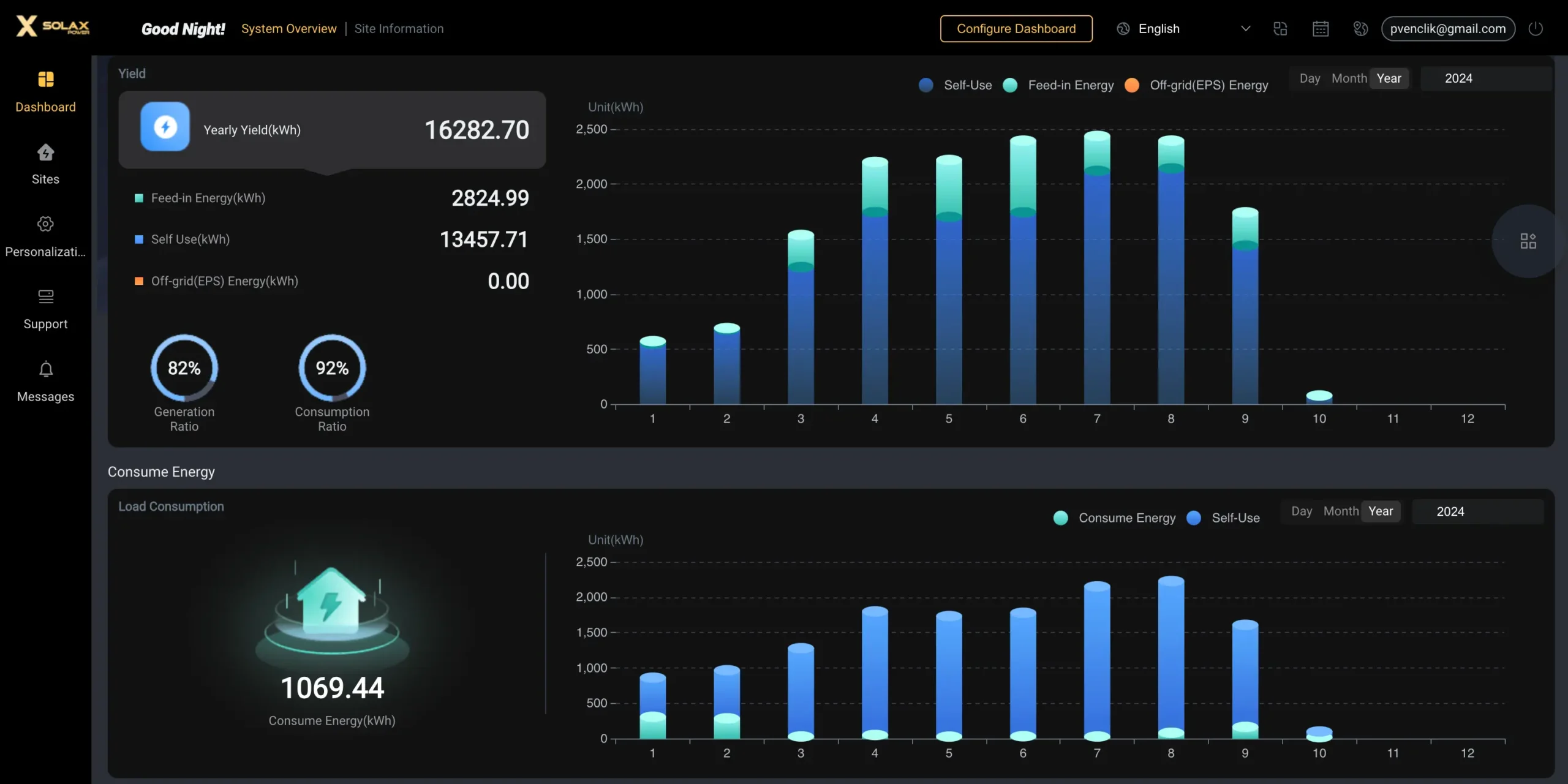Open the Sites sidebar icon
This screenshot has height=784, width=1568.
pos(45,152)
